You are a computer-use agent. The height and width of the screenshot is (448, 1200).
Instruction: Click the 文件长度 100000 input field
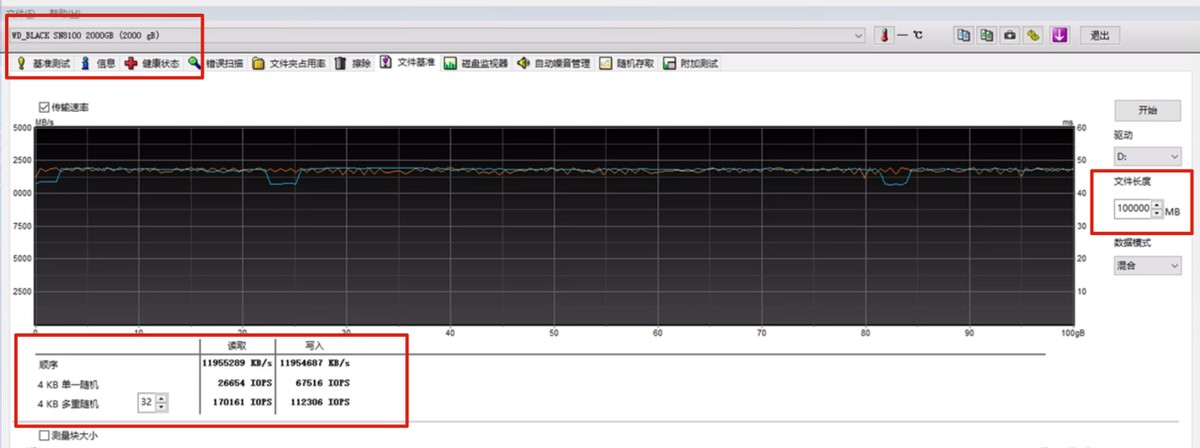pyautogui.click(x=1132, y=210)
